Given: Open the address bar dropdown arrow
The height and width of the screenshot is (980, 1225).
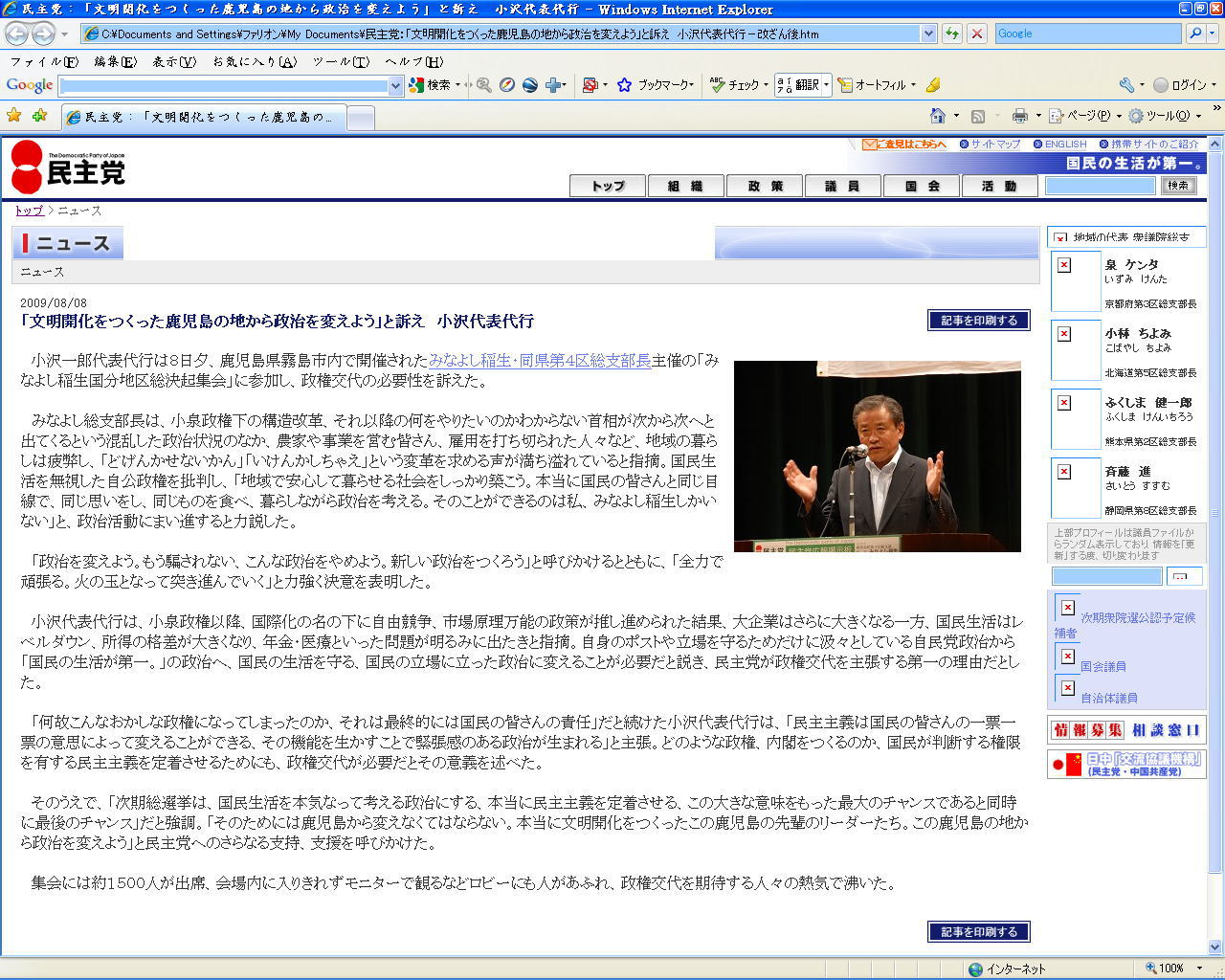Looking at the screenshot, I should pyautogui.click(x=928, y=33).
